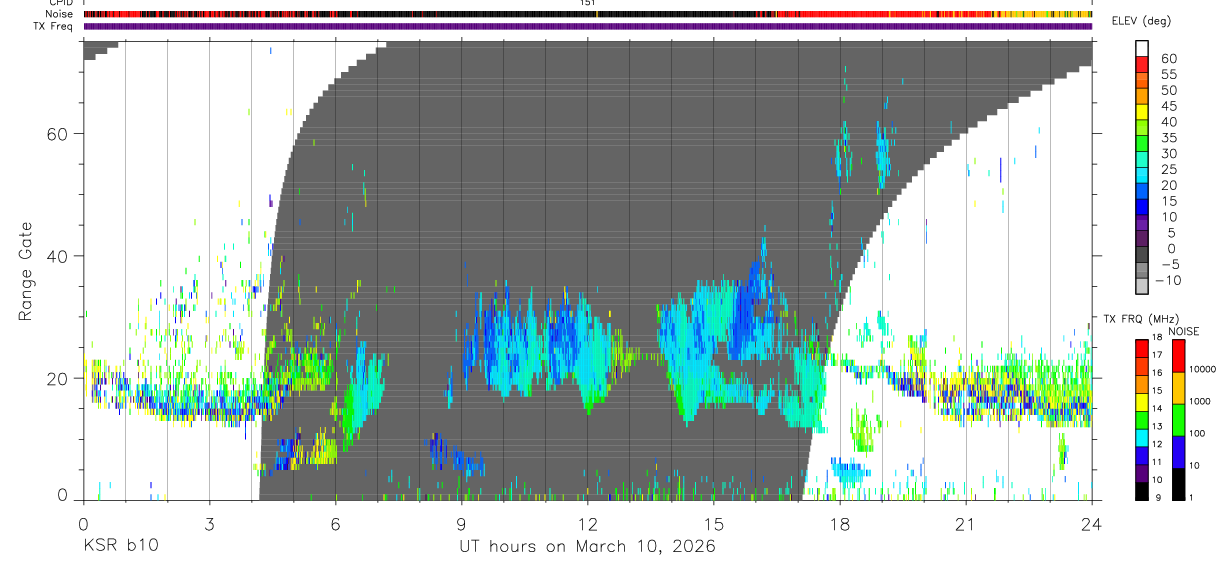The image size is (1228, 567).
Task: Click the '24' tick on UT hours axis
Action: click(1092, 523)
